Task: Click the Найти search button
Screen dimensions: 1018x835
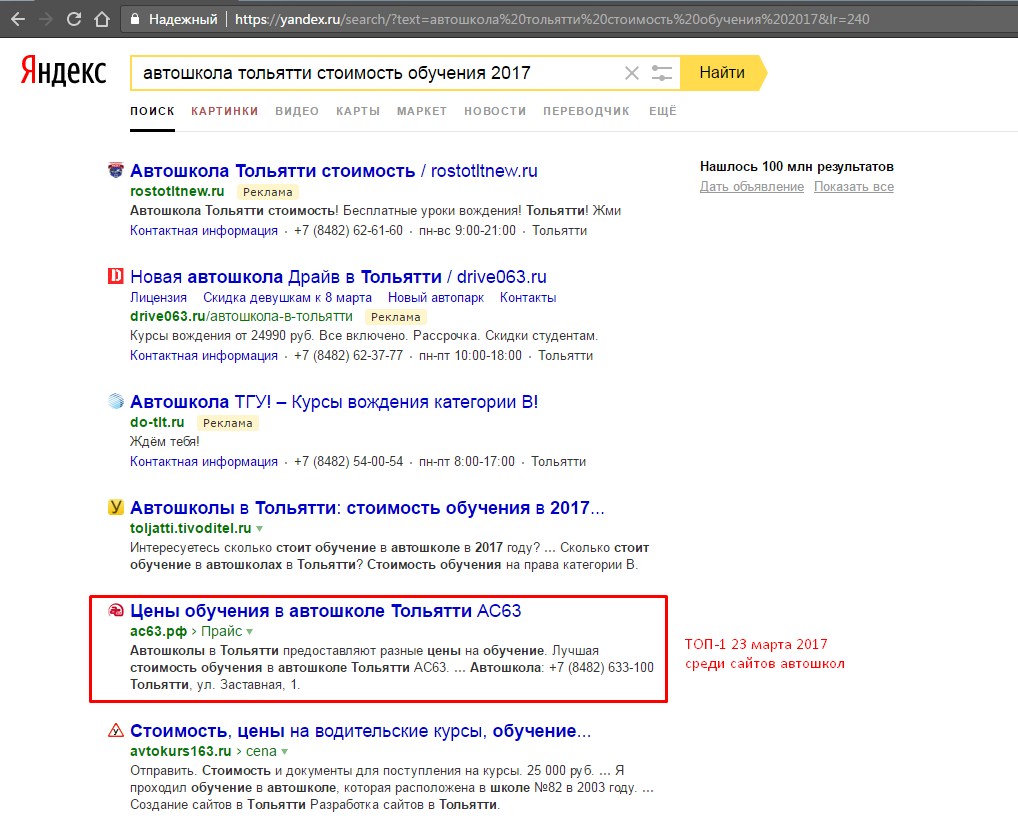Action: click(723, 73)
